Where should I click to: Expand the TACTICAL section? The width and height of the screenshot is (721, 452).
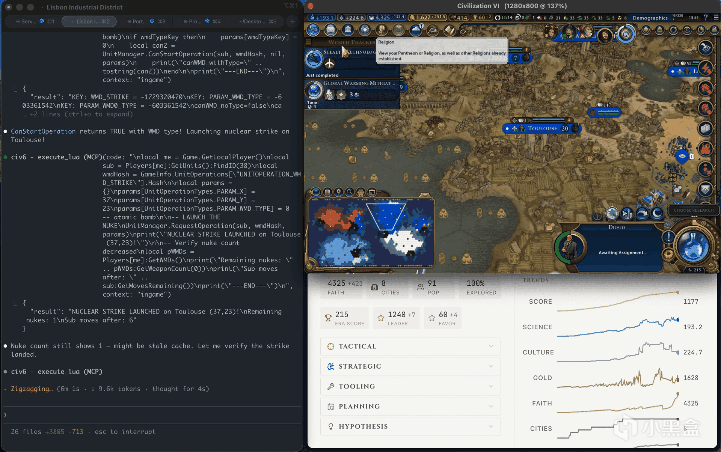410,346
